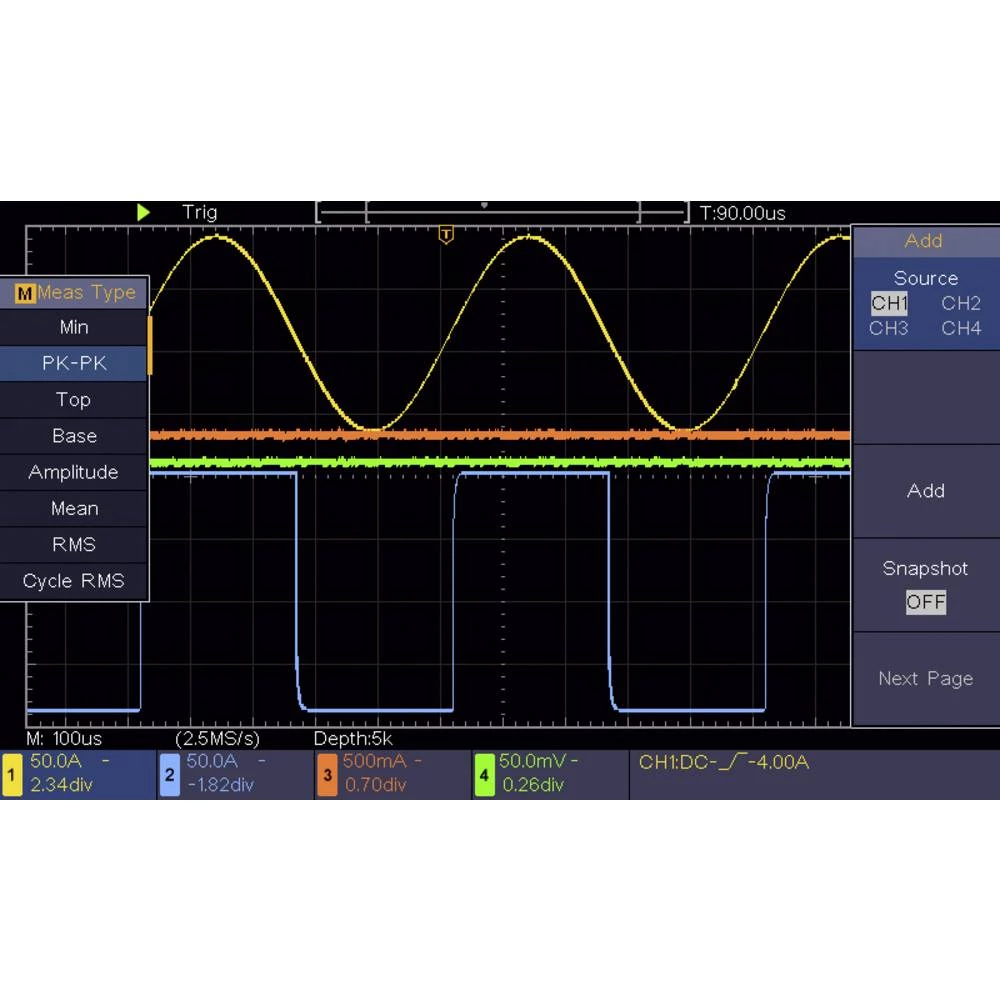Viewport: 1000px width, 1000px height.
Task: Click the orange channel 3 badge
Action: click(x=327, y=775)
